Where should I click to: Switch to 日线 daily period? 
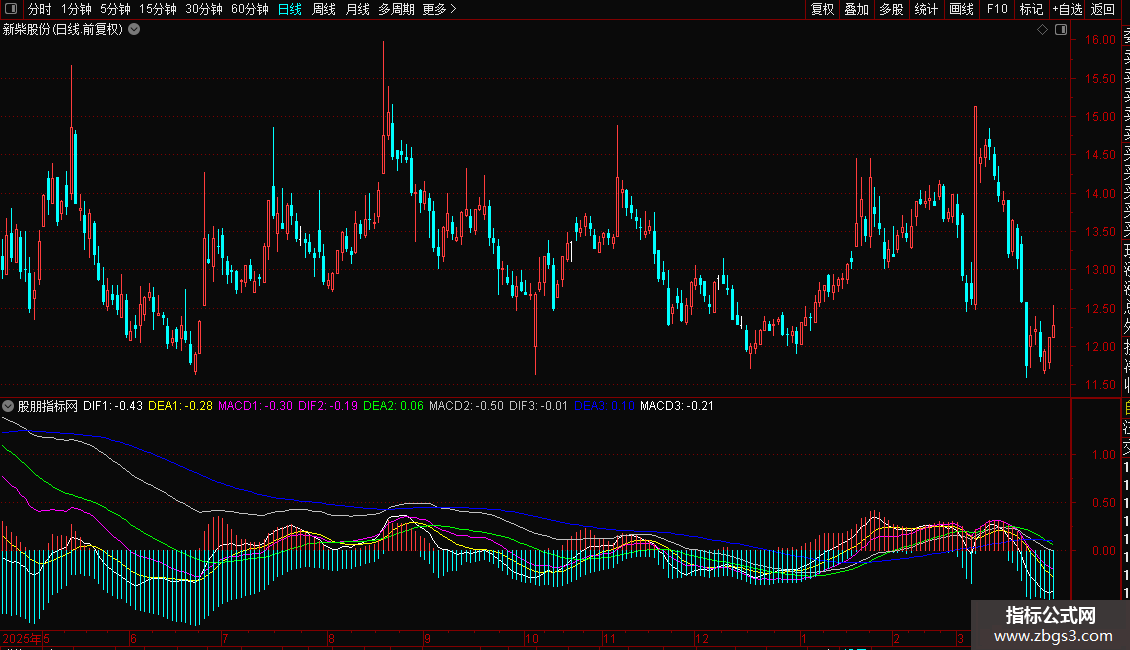click(x=289, y=9)
